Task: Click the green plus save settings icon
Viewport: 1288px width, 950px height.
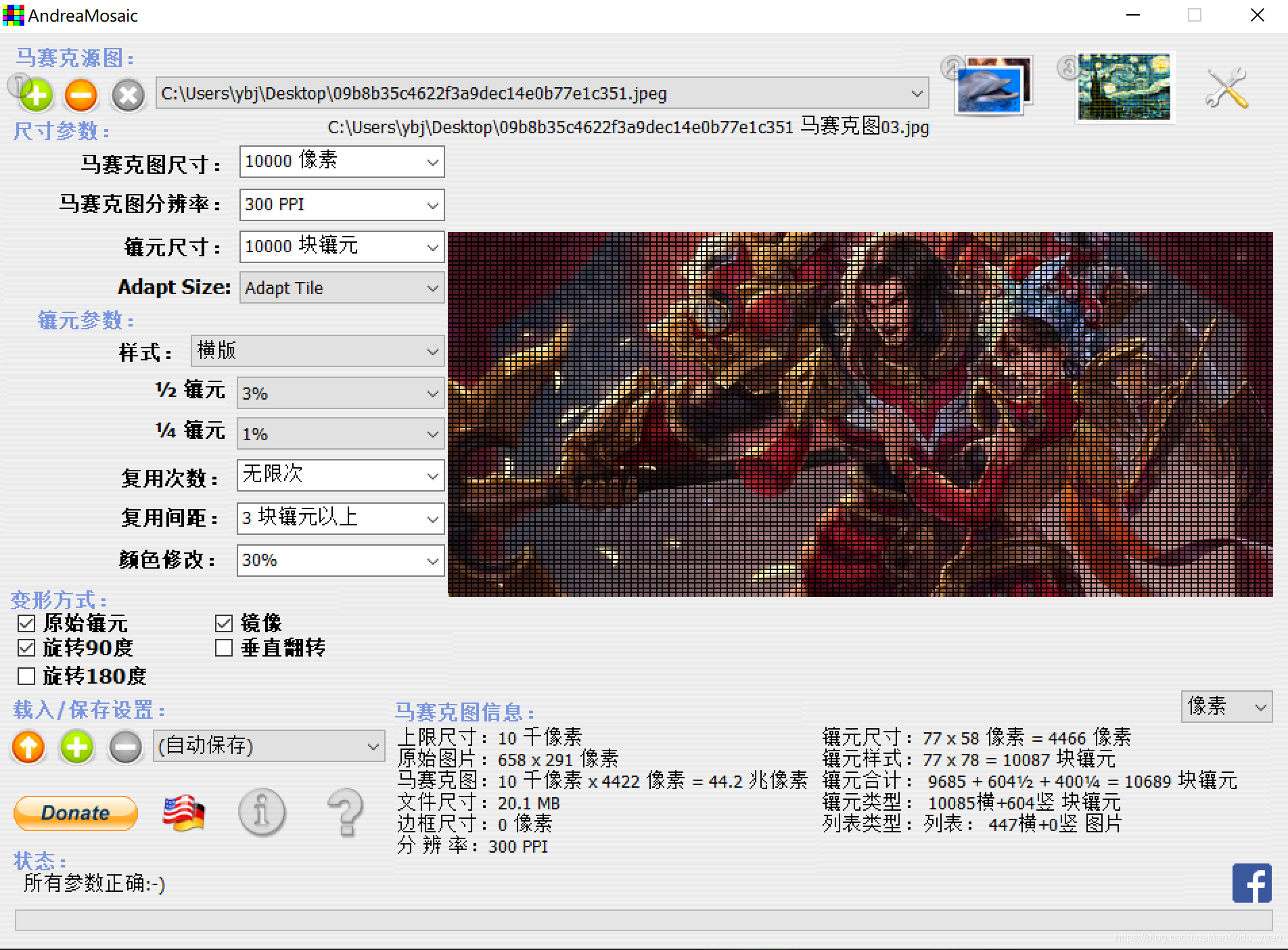Action: coord(76,747)
